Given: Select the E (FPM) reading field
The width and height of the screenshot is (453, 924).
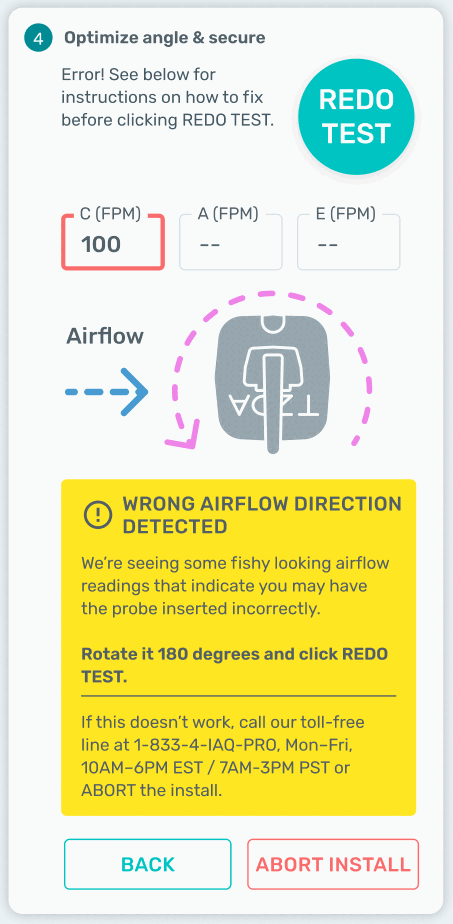Looking at the screenshot, I should (348, 242).
